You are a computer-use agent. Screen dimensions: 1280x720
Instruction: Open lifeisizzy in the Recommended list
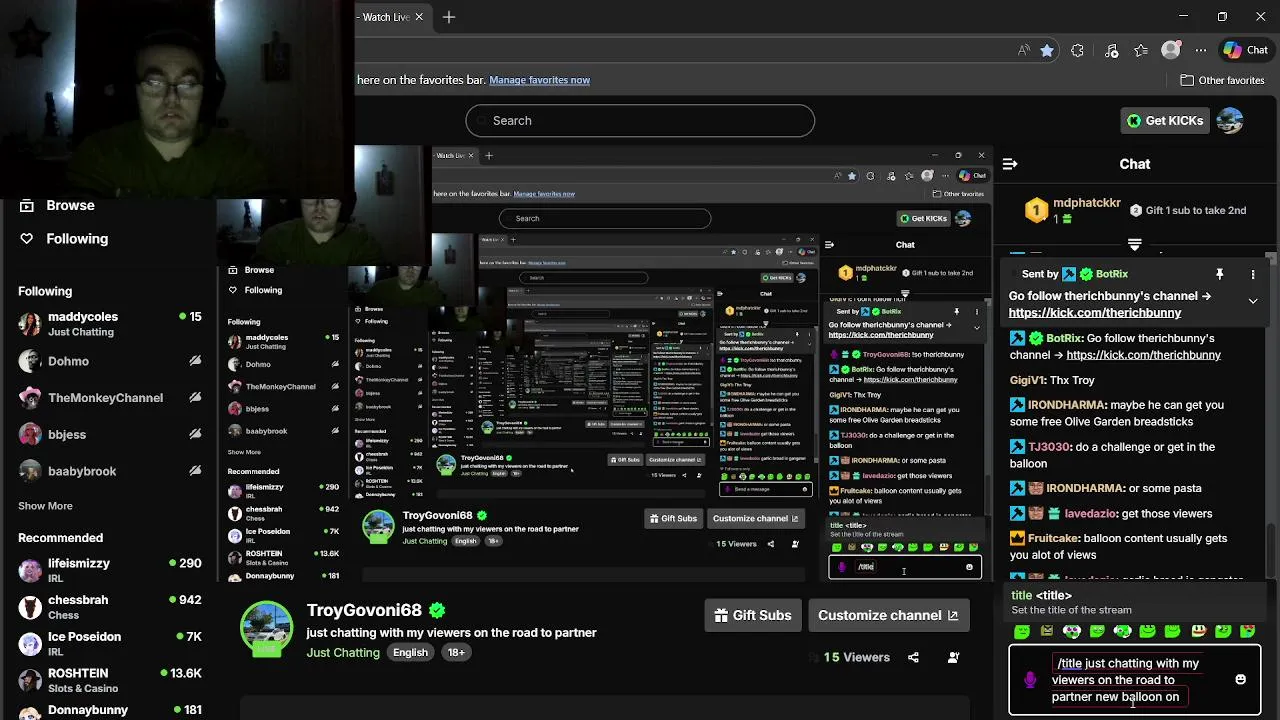(x=110, y=570)
